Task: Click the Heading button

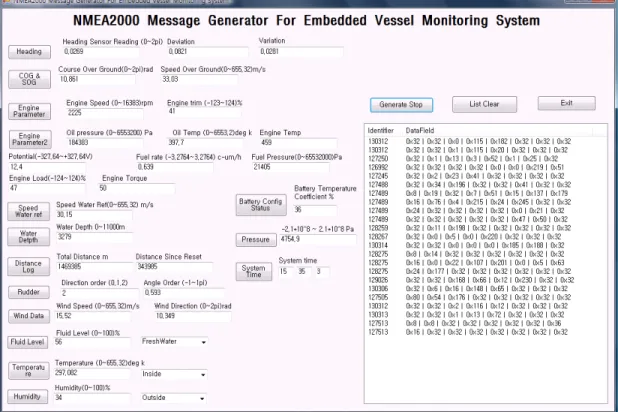Action: [30, 52]
